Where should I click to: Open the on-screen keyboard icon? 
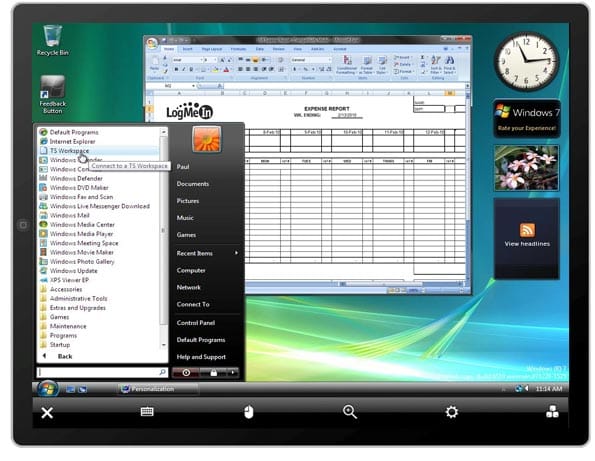pos(147,412)
